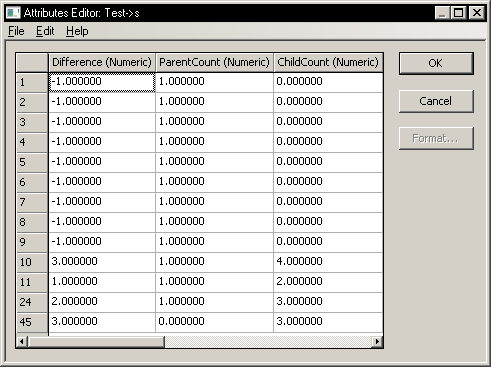
Task: Select row header 4
Action: point(32,142)
